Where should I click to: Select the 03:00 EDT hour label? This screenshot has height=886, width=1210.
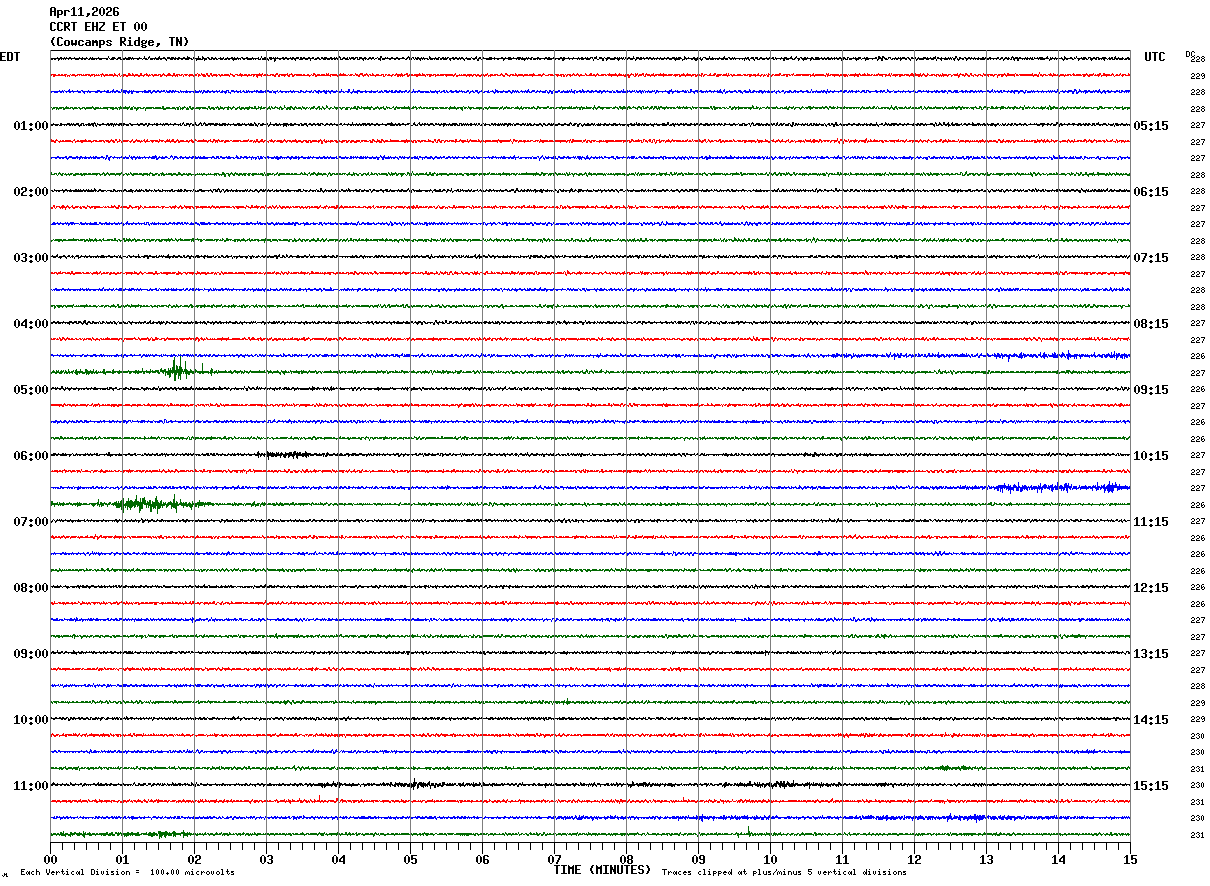[x=31, y=258]
